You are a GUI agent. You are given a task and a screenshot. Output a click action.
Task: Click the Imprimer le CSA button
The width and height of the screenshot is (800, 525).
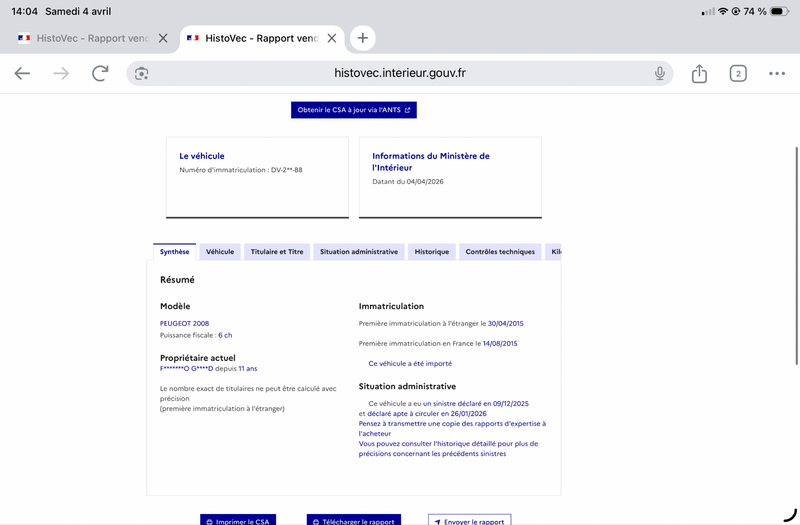point(238,519)
